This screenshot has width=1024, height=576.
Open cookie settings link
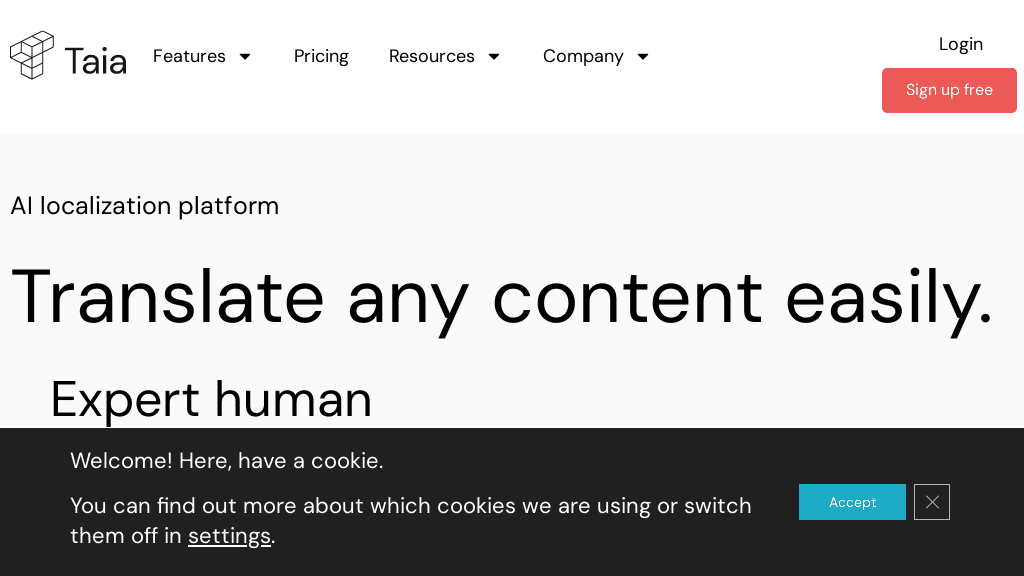pyautogui.click(x=229, y=536)
